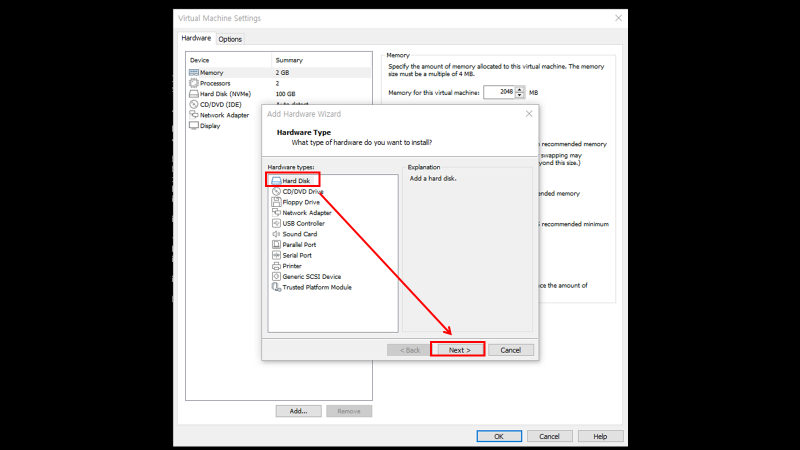The image size is (800, 450).
Task: Select the Processors device label
Action: [x=215, y=83]
